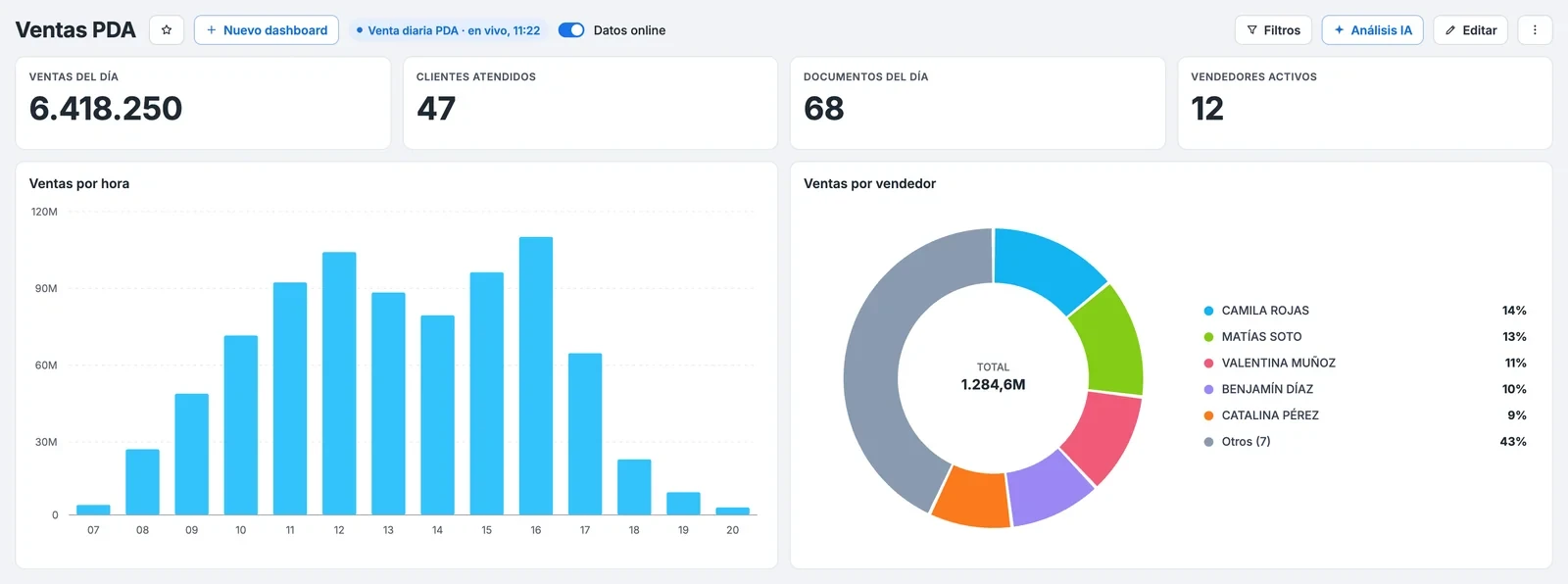This screenshot has width=1568, height=584.
Task: Click the TOTAL 1.284,6M donut center
Action: pyautogui.click(x=993, y=377)
